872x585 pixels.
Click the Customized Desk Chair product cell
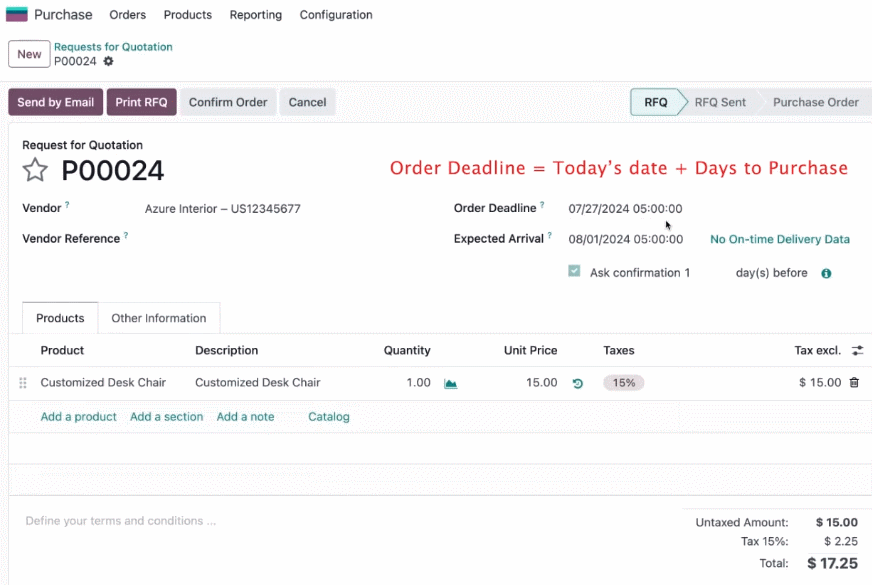tap(103, 383)
